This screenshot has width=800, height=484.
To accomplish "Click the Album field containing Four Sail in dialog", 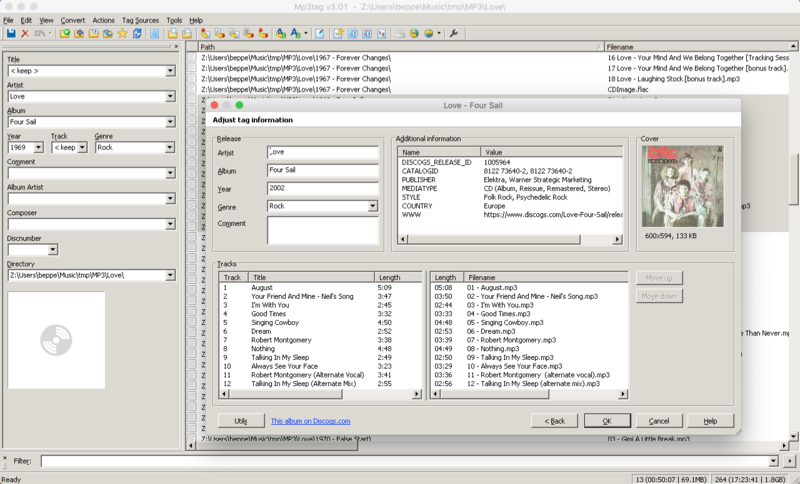I will click(x=322, y=170).
